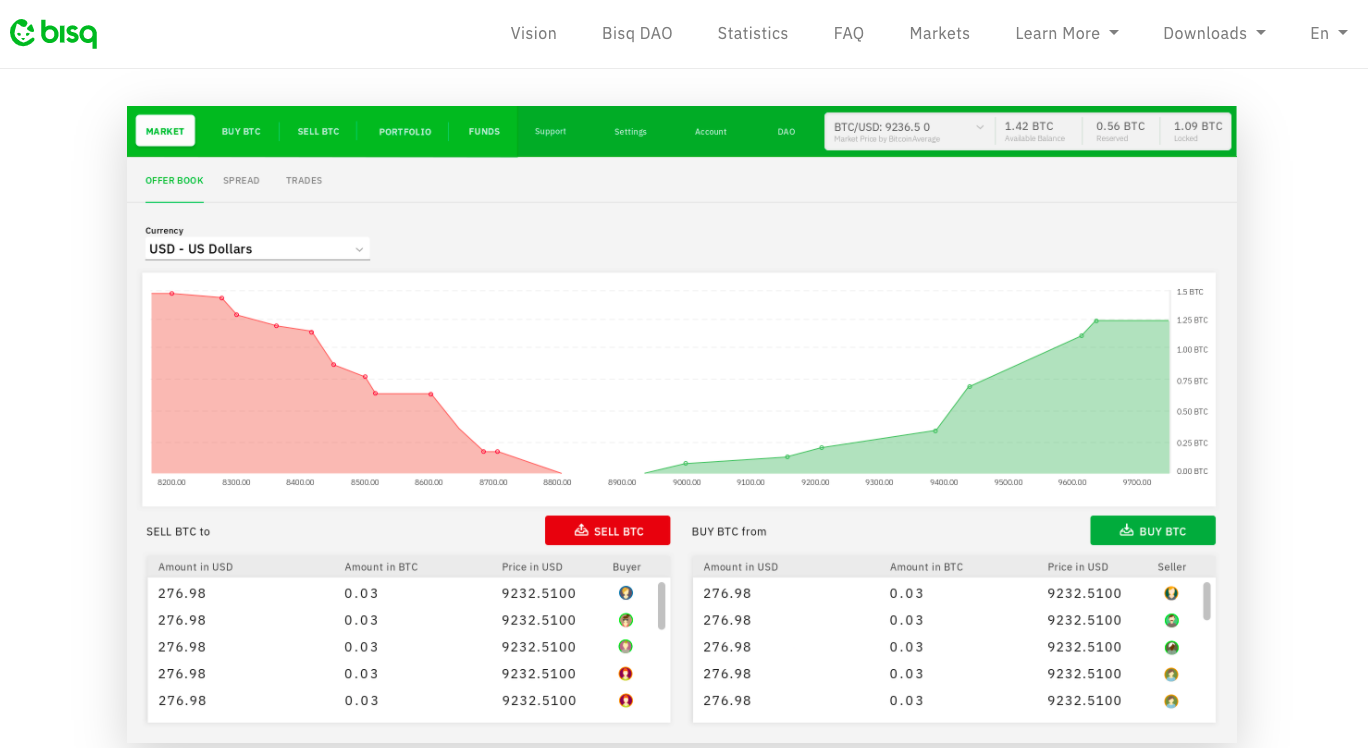Click the 'BUY BTC from' heading
The image size is (1368, 748).
pos(729,532)
